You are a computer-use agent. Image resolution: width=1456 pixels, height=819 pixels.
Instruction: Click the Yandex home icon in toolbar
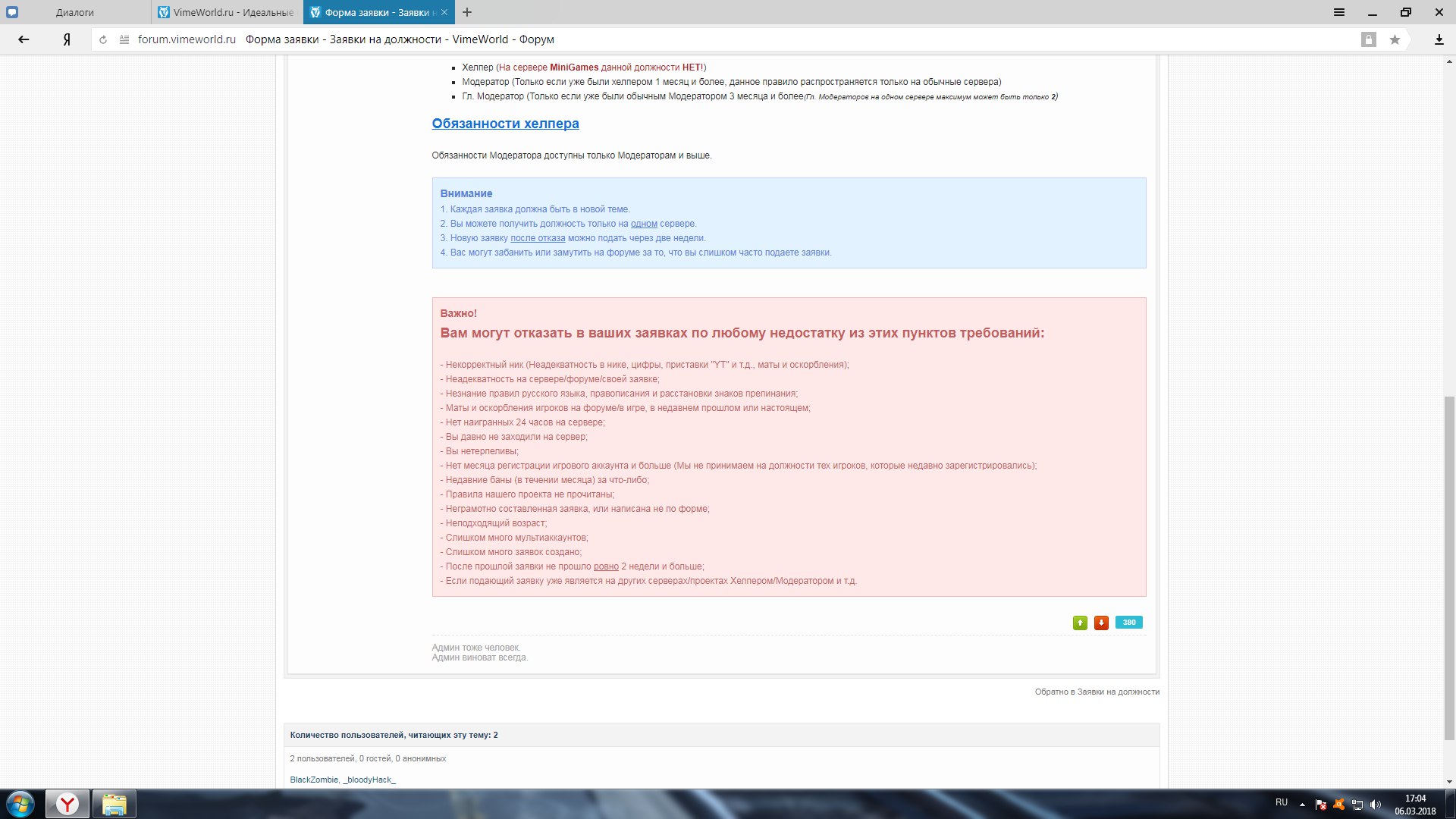67,39
